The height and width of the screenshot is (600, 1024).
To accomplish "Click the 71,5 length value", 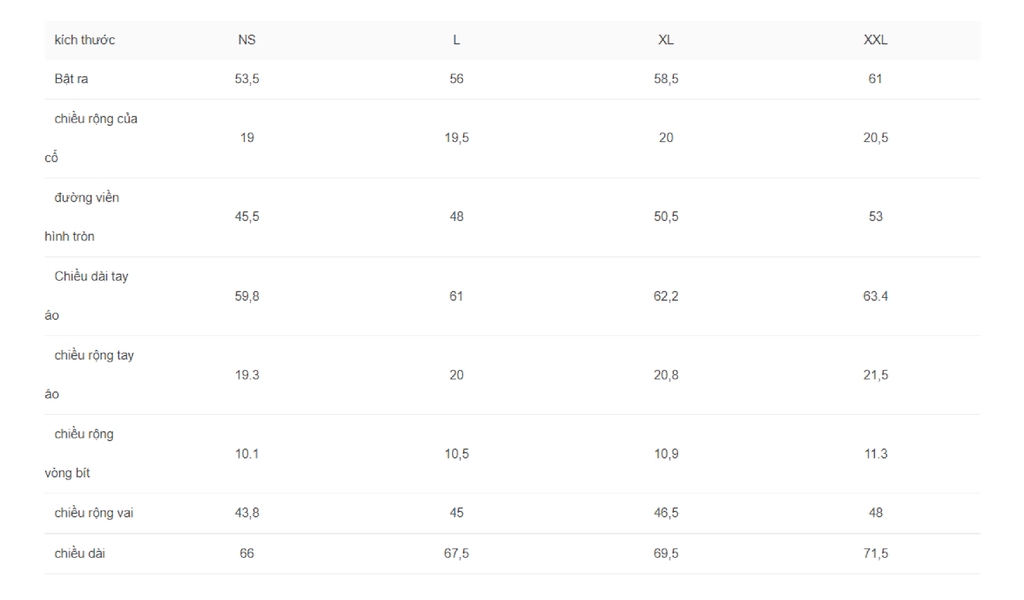I will (876, 554).
